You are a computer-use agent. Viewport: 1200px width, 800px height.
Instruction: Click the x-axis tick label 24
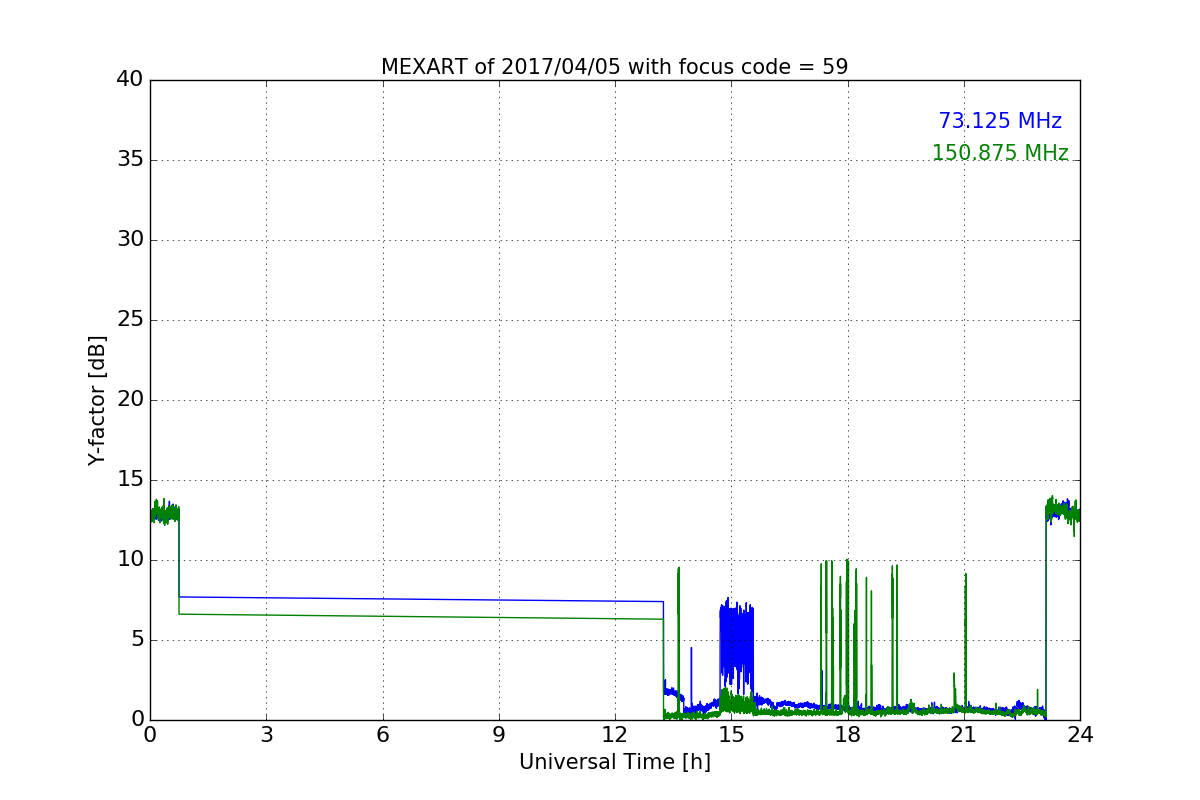tap(1080, 735)
